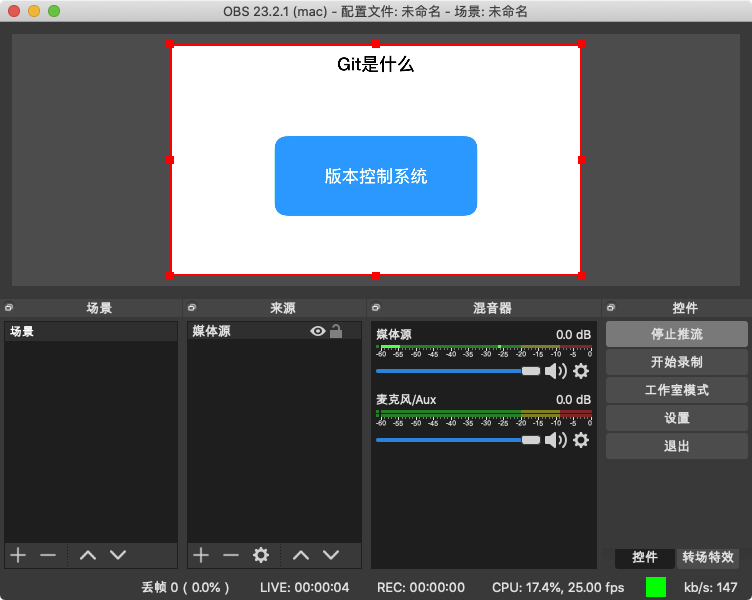Mute the 媒体源 audio speaker icon
Viewport: 752px width, 600px height.
coord(556,371)
